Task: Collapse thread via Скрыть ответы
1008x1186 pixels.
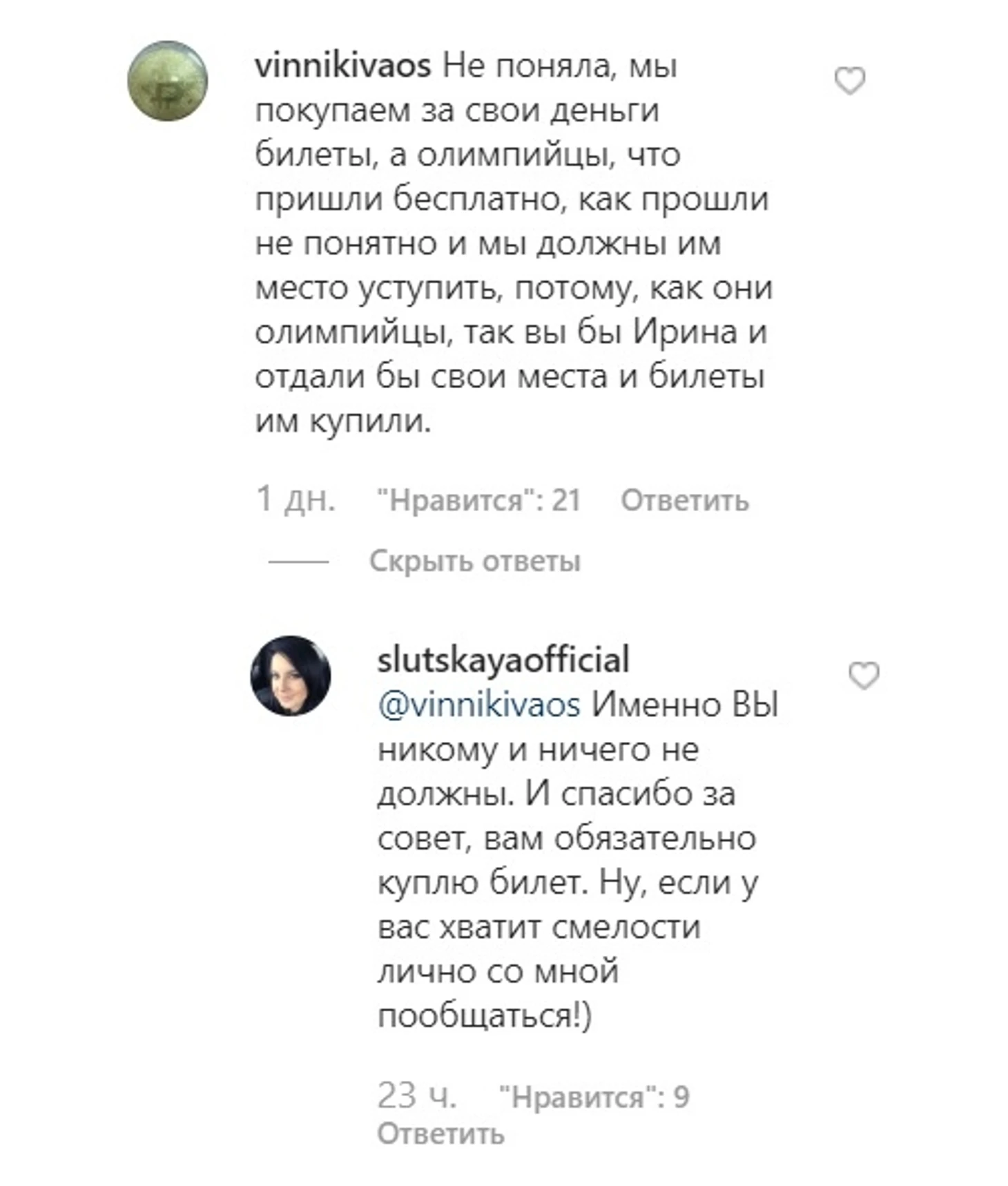Action: pyautogui.click(x=475, y=561)
